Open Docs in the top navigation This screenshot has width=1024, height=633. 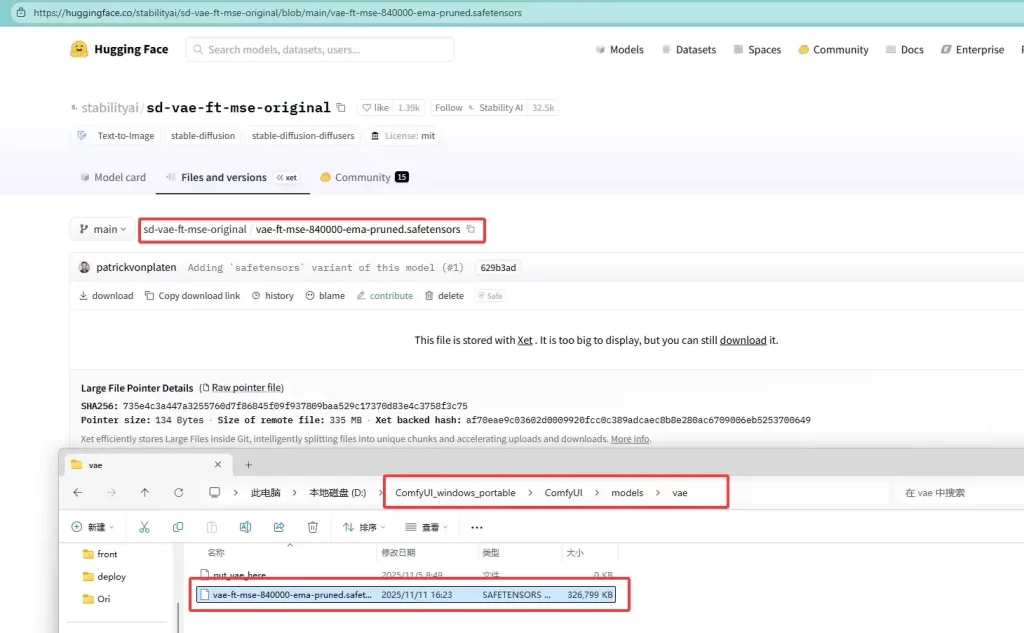(904, 50)
